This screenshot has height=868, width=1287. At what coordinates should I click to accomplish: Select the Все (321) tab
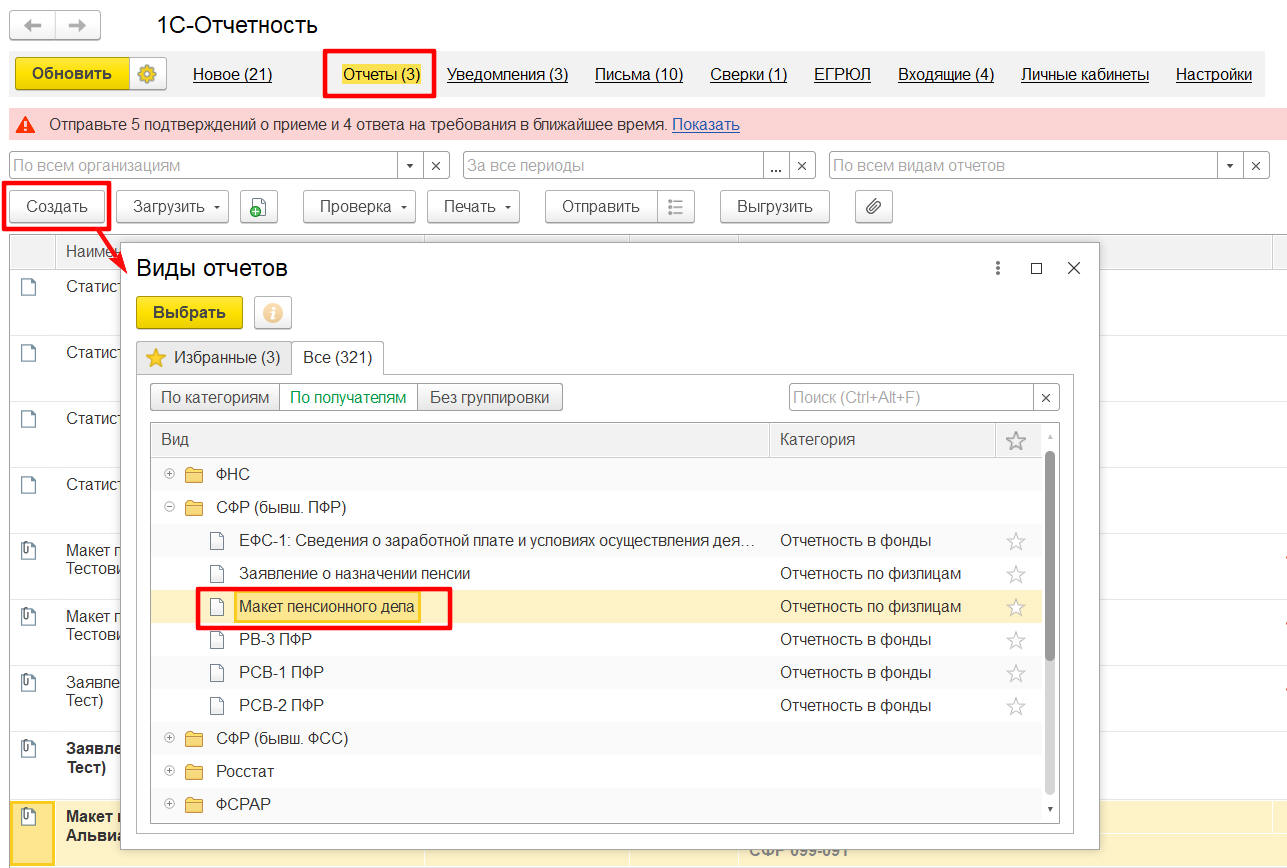pyautogui.click(x=338, y=357)
